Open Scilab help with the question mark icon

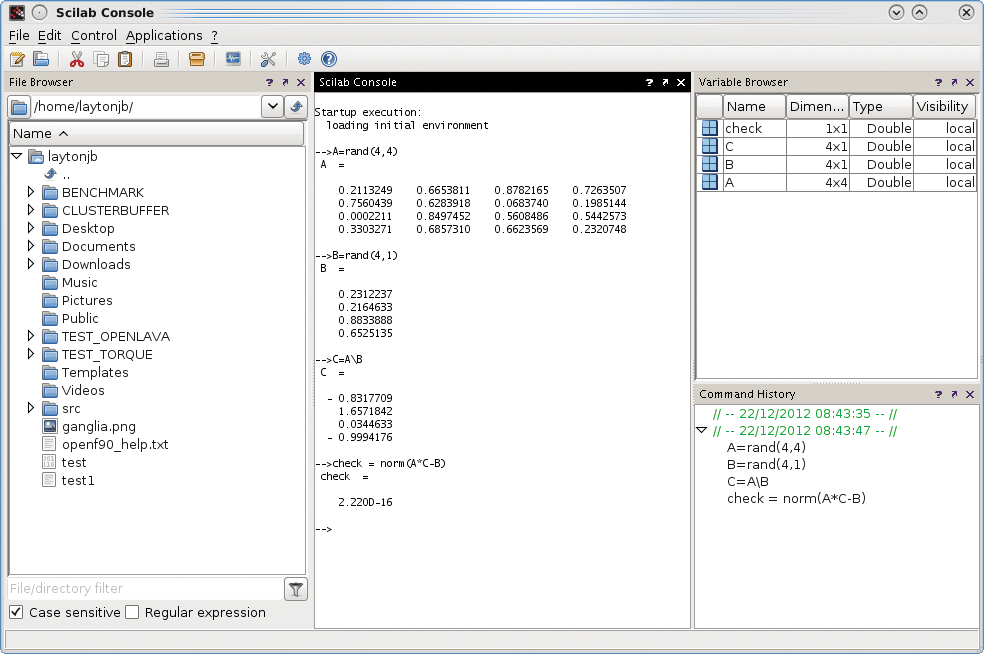pos(328,59)
